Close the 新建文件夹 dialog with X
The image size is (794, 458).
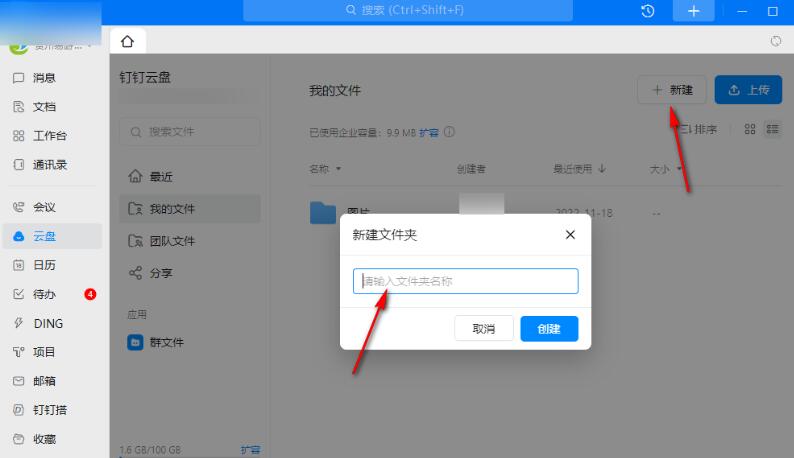[x=570, y=235]
